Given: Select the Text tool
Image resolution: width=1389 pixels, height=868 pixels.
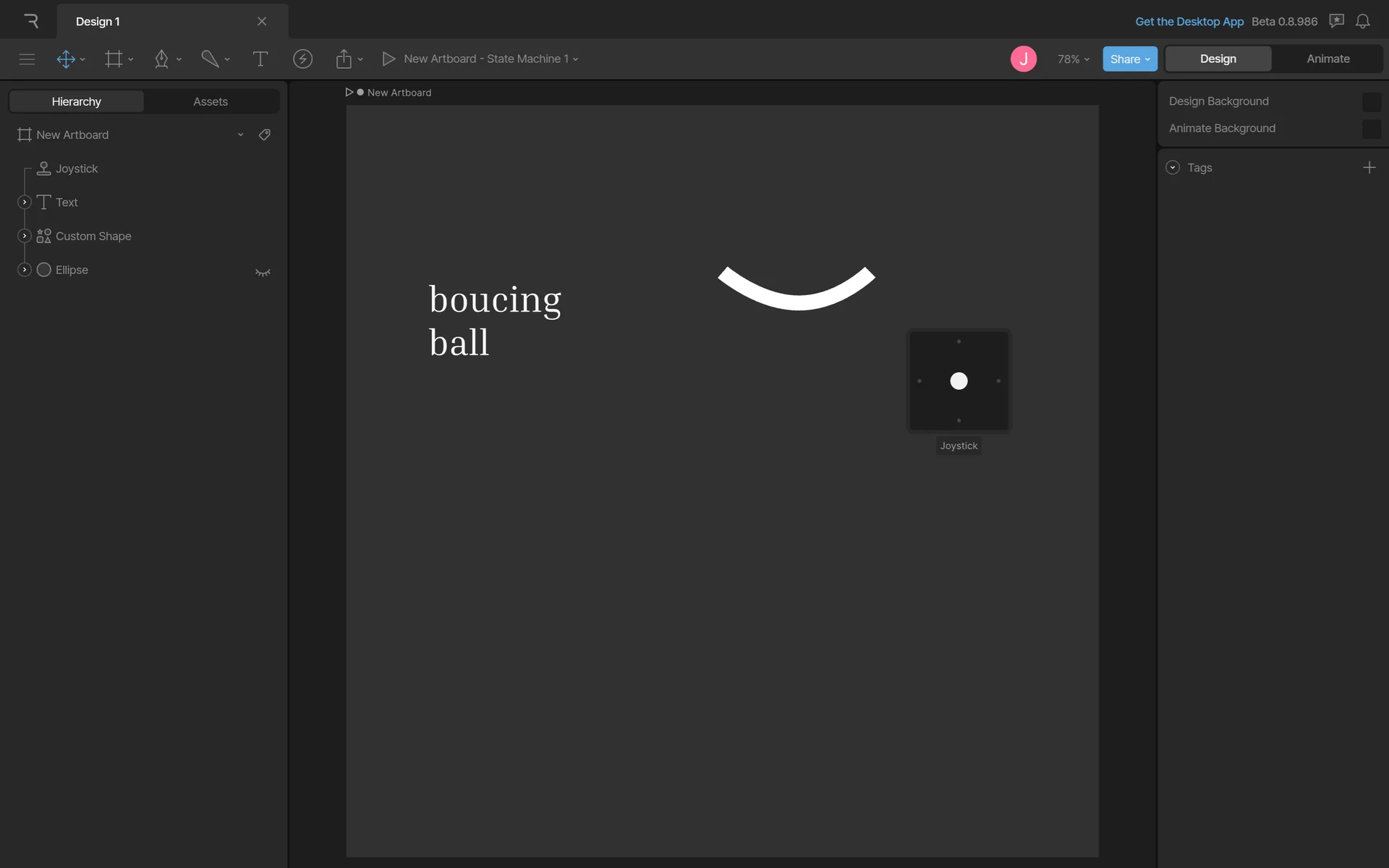Looking at the screenshot, I should [260, 59].
